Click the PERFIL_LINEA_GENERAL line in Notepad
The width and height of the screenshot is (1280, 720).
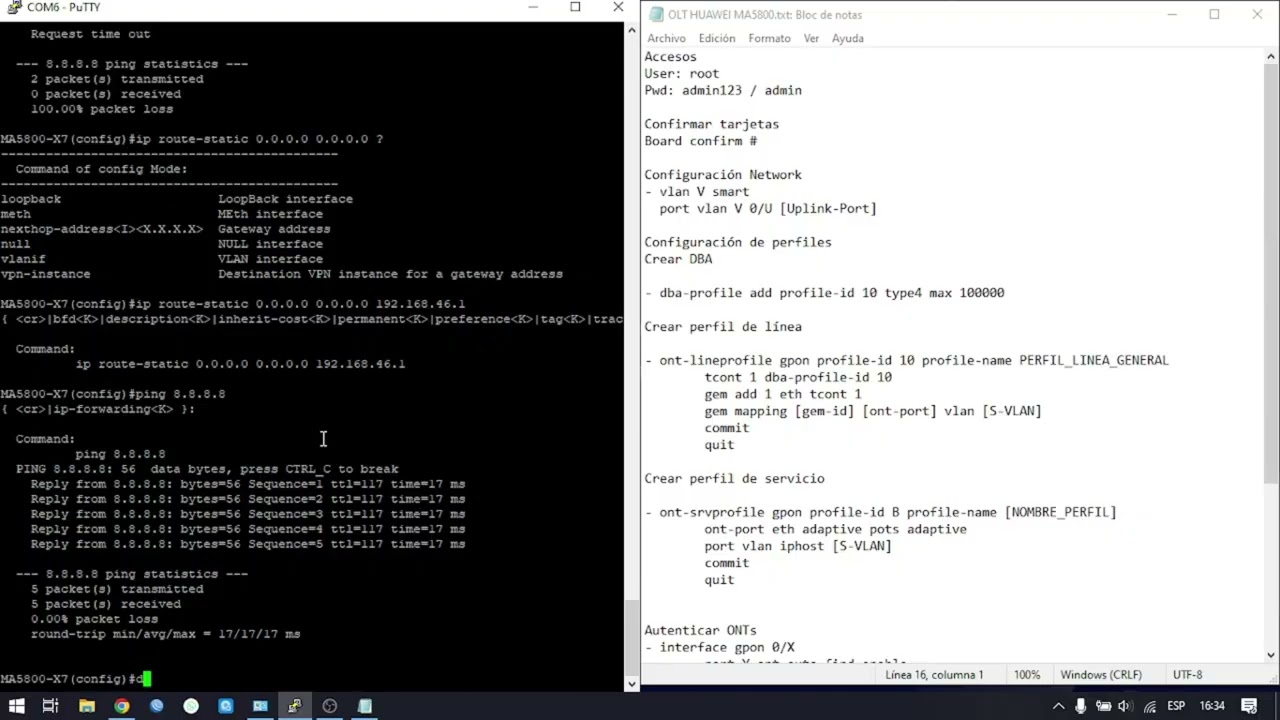[x=906, y=360]
